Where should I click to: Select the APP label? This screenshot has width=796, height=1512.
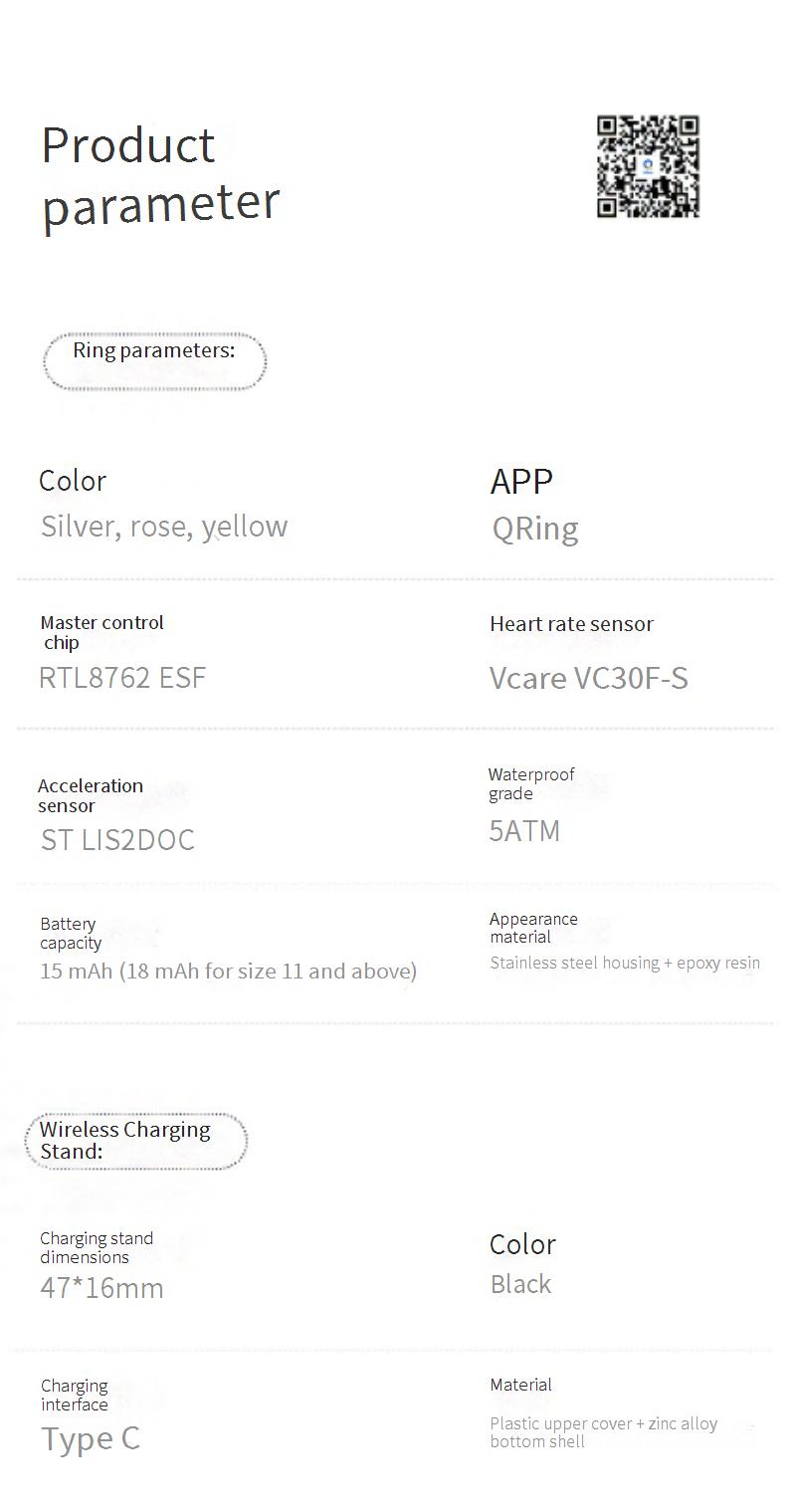tap(521, 482)
